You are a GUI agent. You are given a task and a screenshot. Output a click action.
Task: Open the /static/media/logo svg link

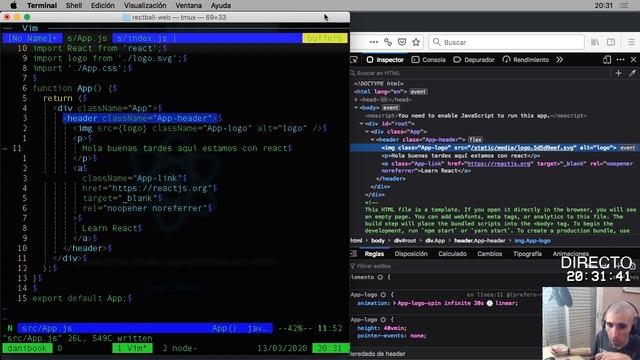[523, 148]
